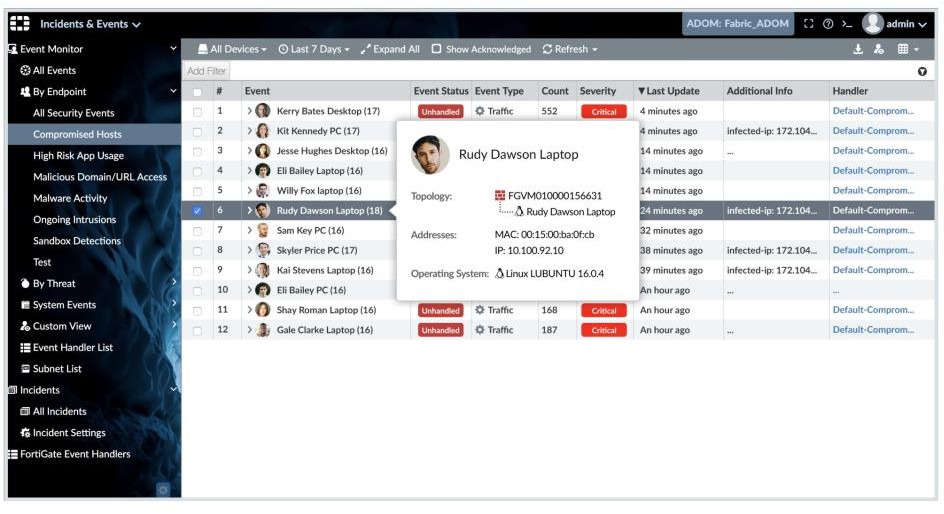
Task: Click the filter funnel icon
Action: click(922, 71)
